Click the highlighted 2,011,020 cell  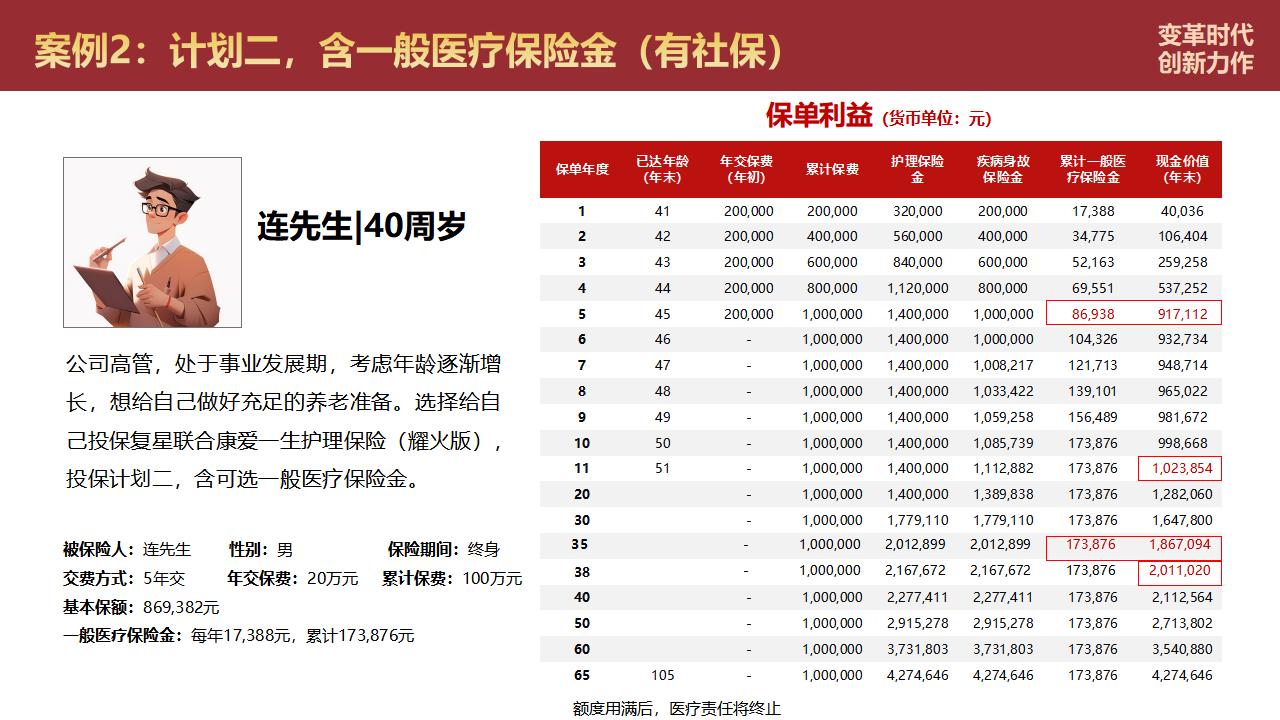pos(1180,571)
